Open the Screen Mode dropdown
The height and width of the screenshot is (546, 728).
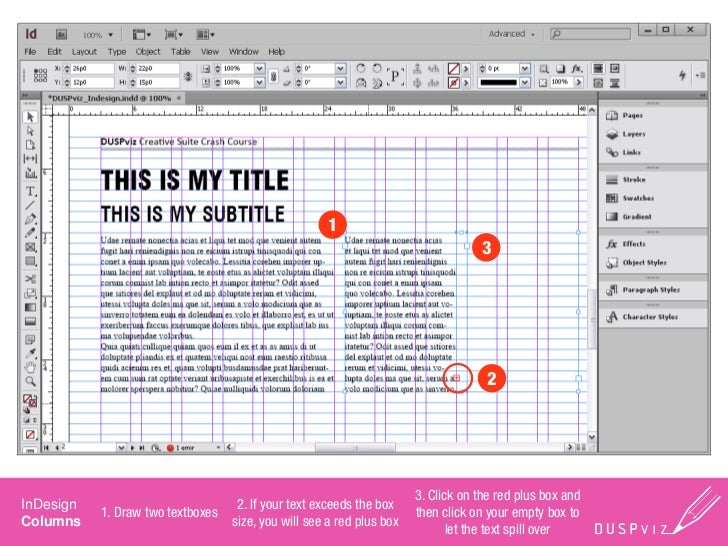(x=174, y=34)
